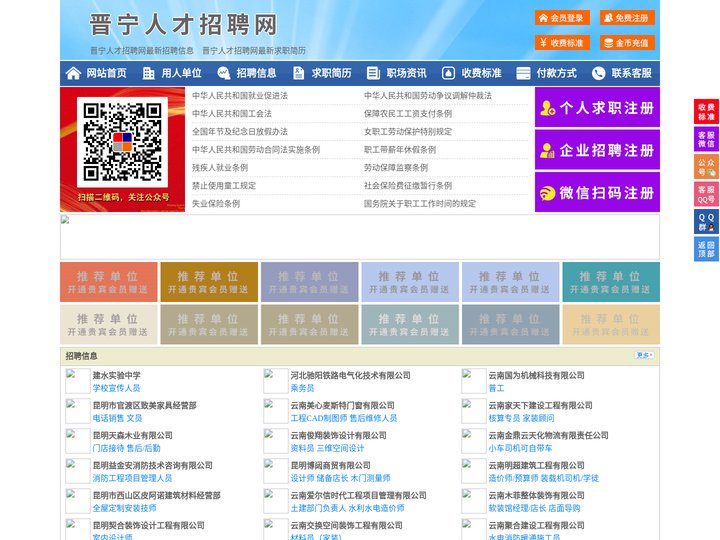This screenshot has height=540, width=720.
Task: Open 中华人民共和国就业促进法 link
Action: (240, 96)
